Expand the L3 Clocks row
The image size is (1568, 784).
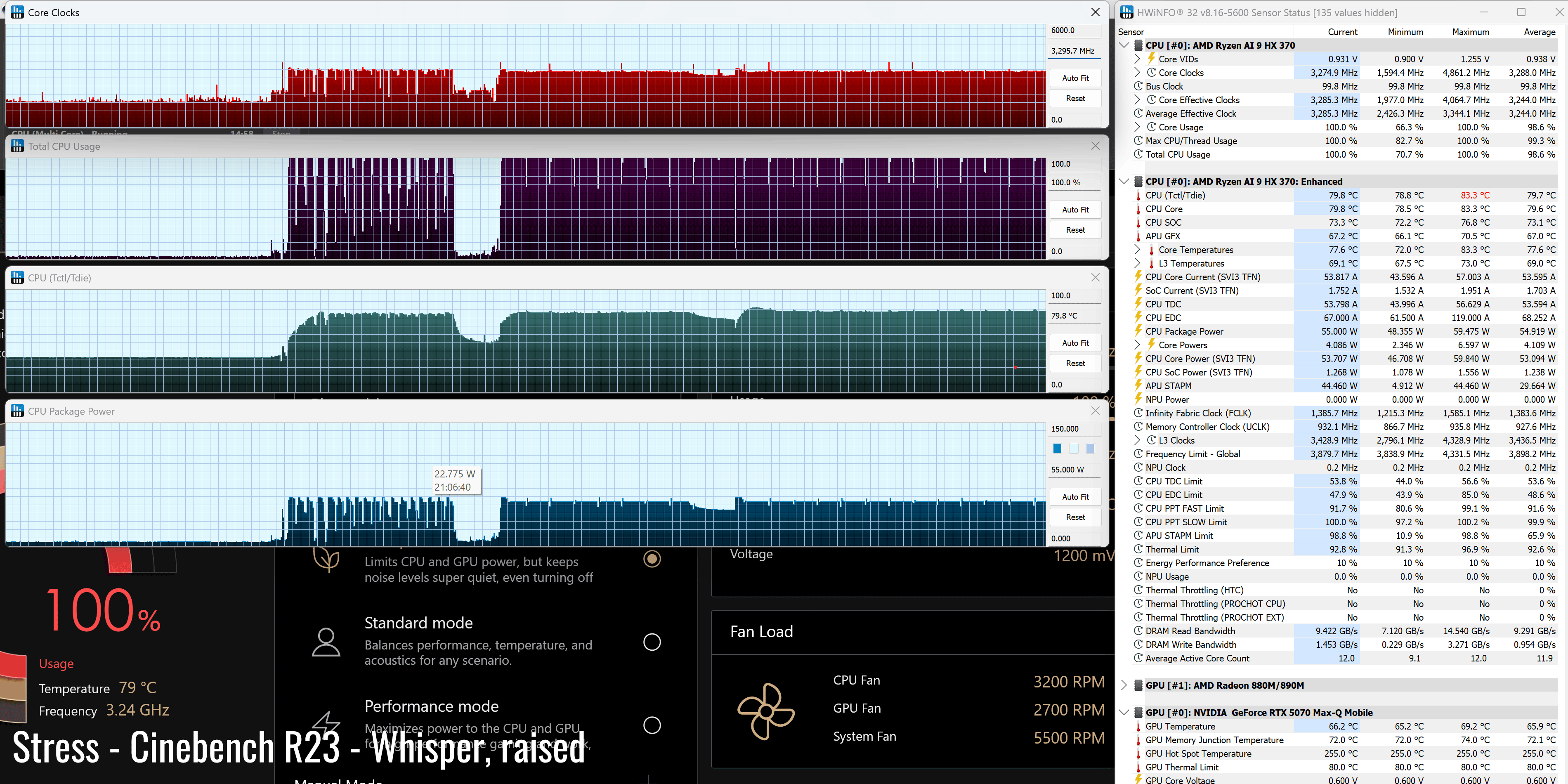pyautogui.click(x=1137, y=440)
